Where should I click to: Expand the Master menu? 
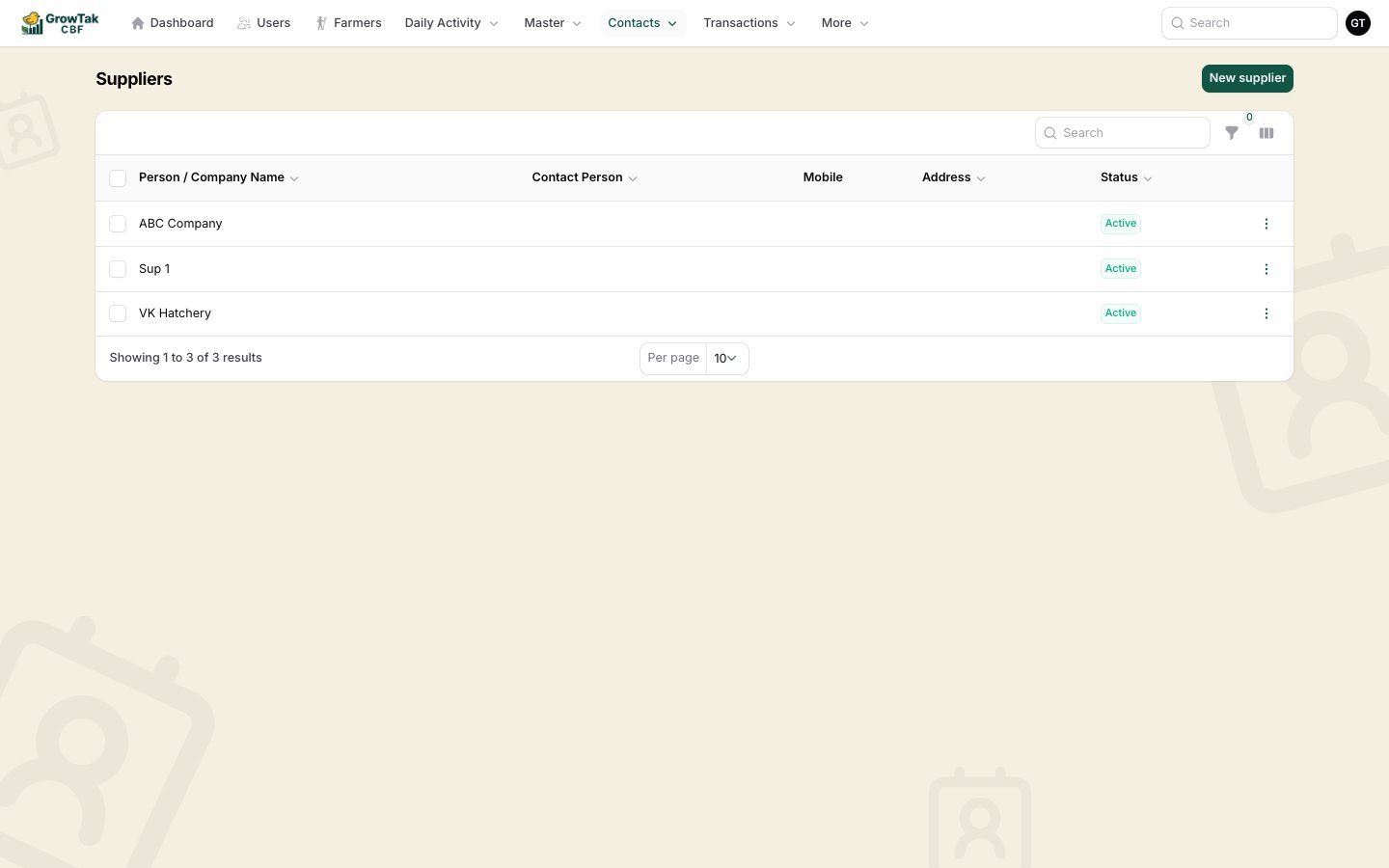[553, 23]
